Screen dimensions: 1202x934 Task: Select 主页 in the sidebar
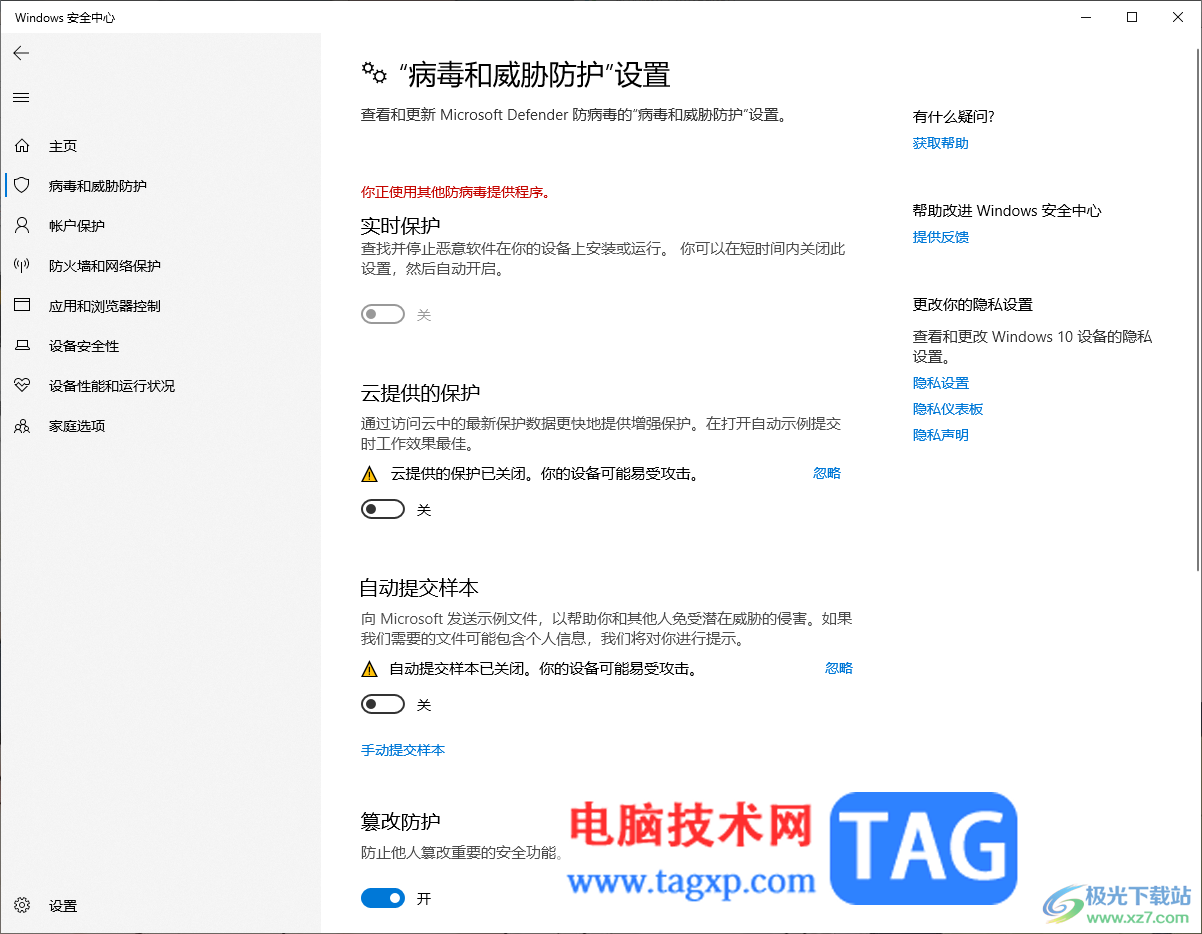pos(63,146)
